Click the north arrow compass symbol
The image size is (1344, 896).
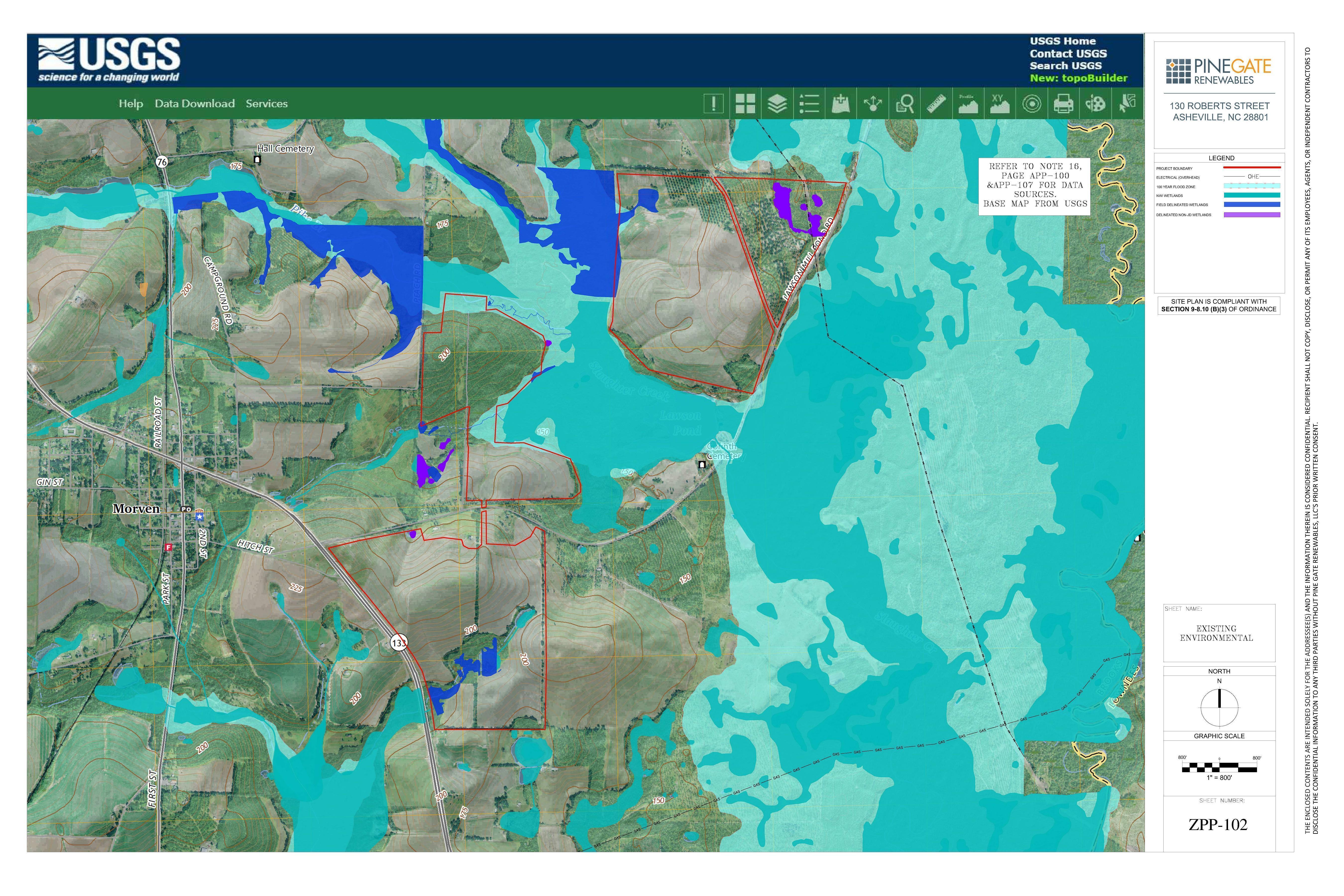click(x=1219, y=707)
